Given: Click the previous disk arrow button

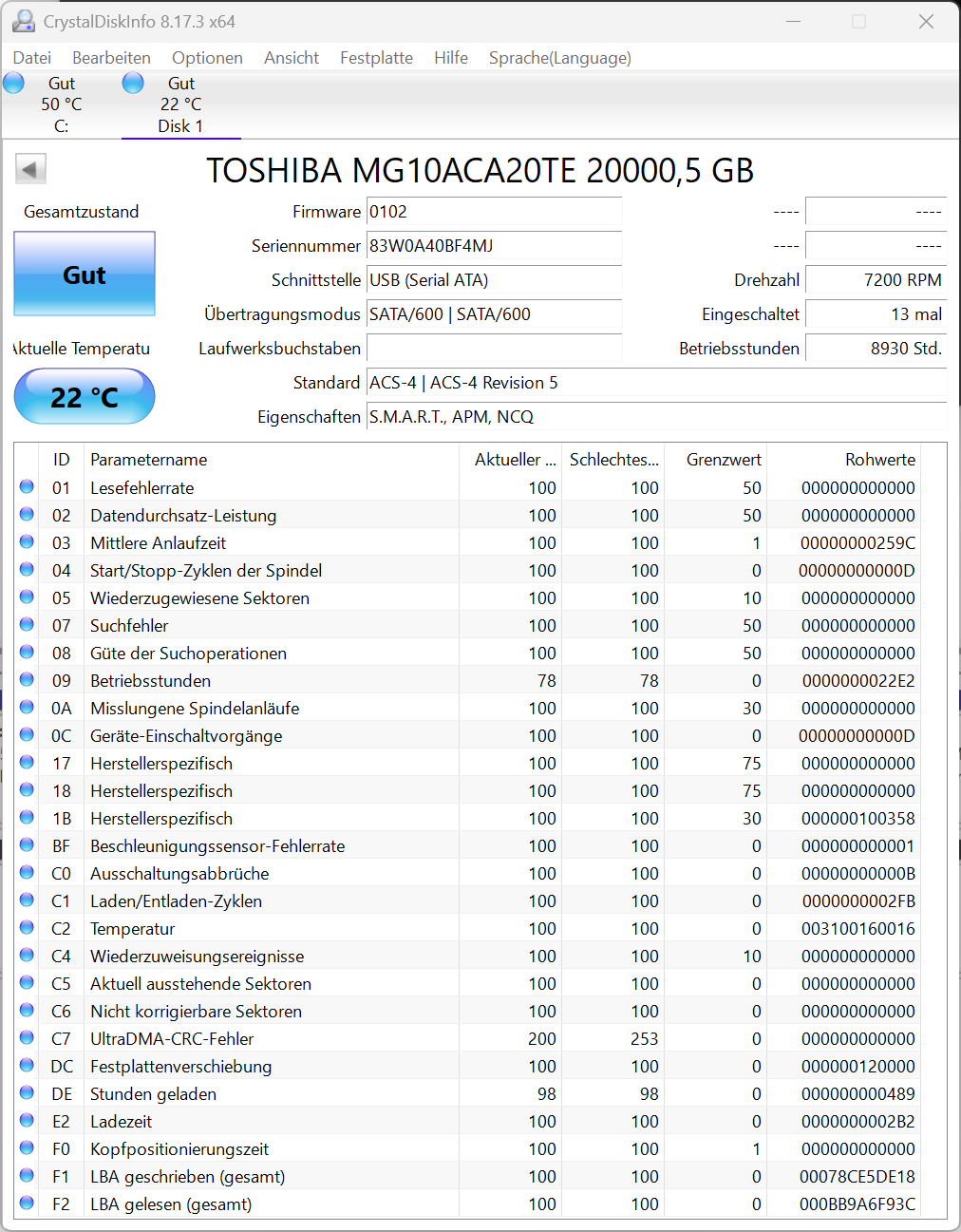Looking at the screenshot, I should 30,169.
